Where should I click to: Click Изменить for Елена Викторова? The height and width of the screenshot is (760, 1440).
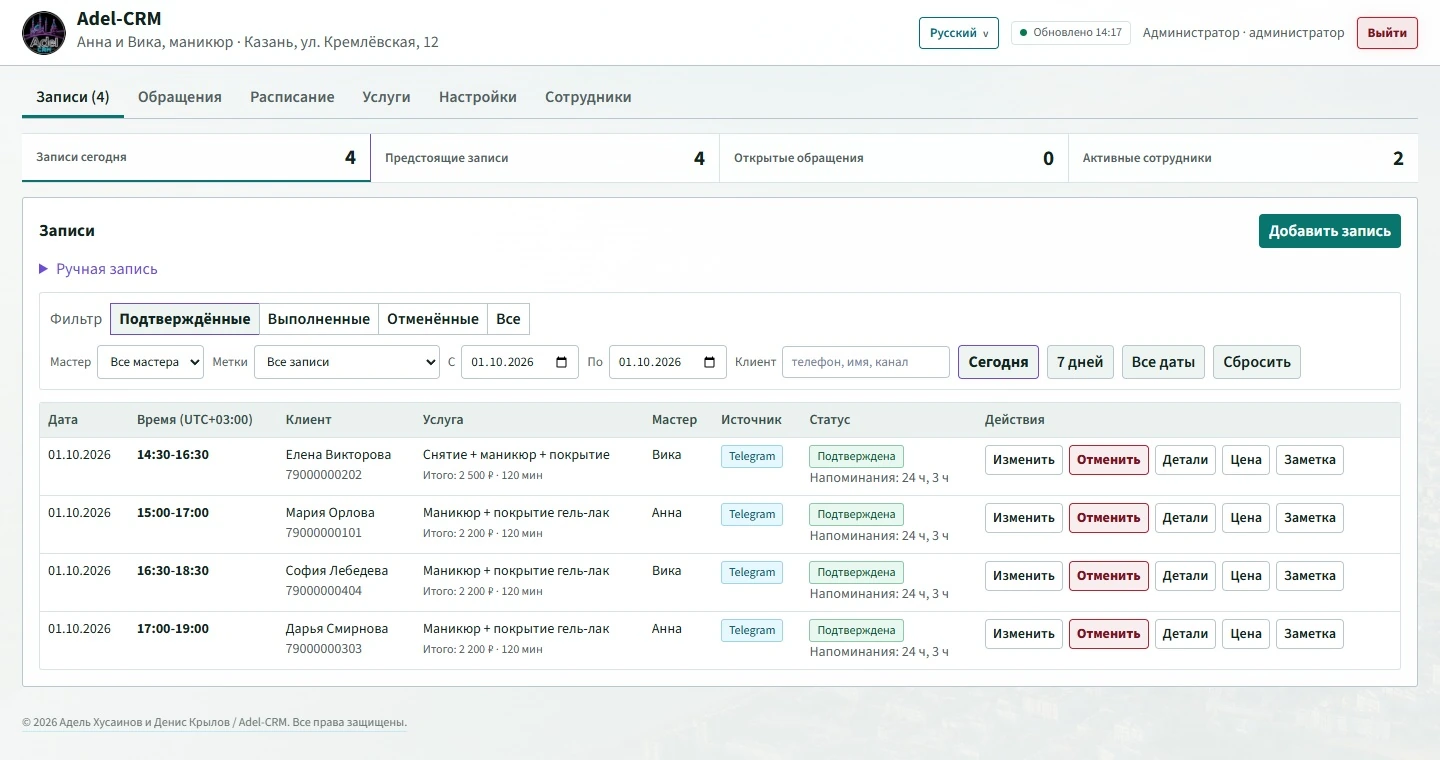coord(1024,460)
